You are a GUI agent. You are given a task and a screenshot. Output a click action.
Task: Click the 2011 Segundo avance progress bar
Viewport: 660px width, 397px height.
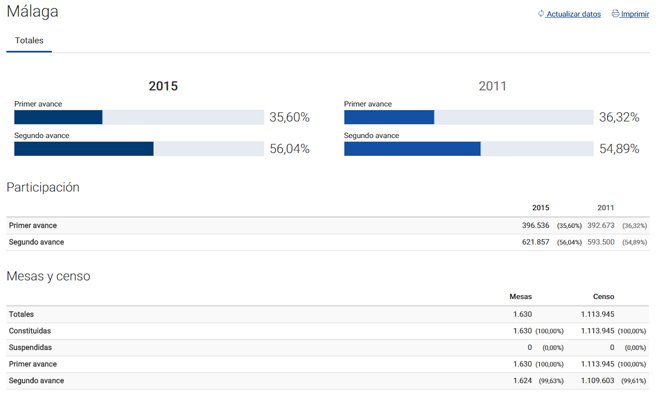(468, 149)
